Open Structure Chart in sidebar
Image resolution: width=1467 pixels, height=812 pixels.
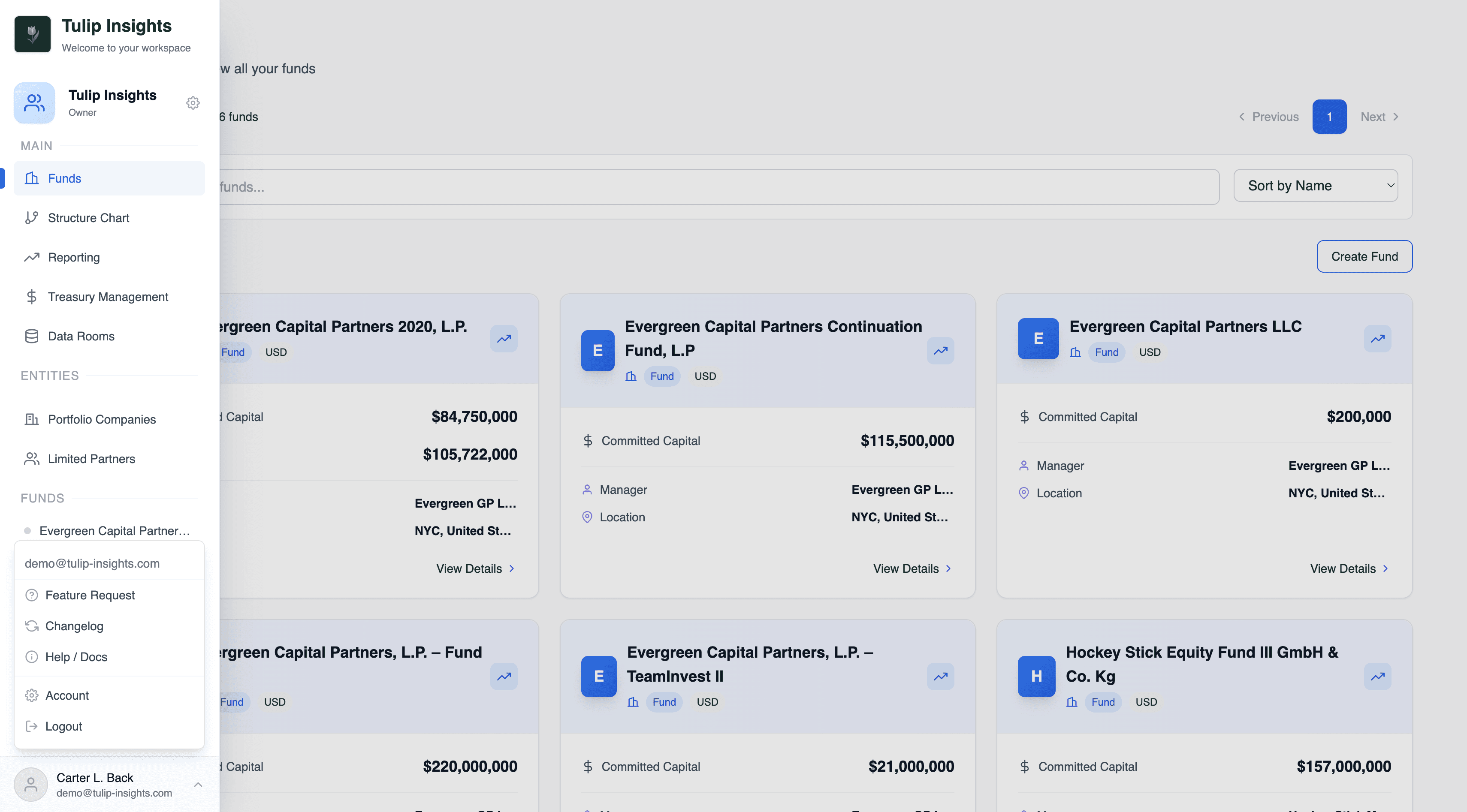(x=88, y=218)
